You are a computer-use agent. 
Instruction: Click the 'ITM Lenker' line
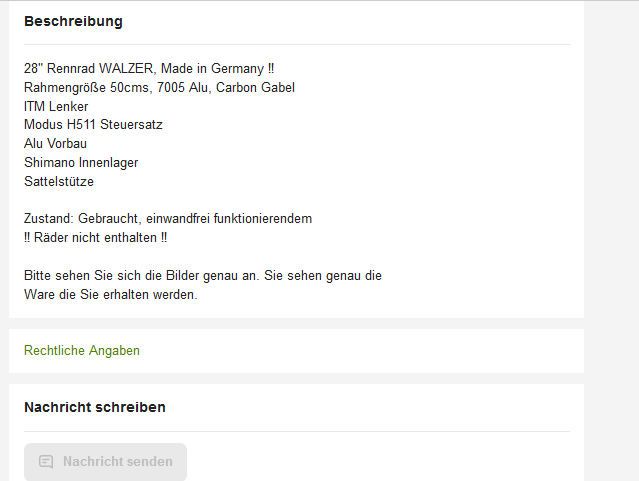56,107
